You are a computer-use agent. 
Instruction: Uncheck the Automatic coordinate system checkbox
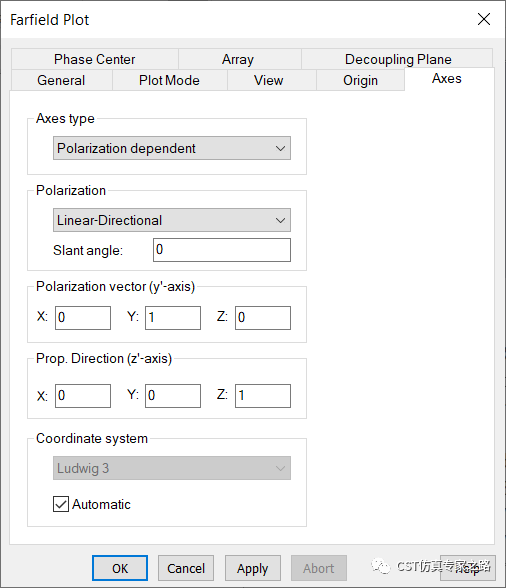pos(61,504)
